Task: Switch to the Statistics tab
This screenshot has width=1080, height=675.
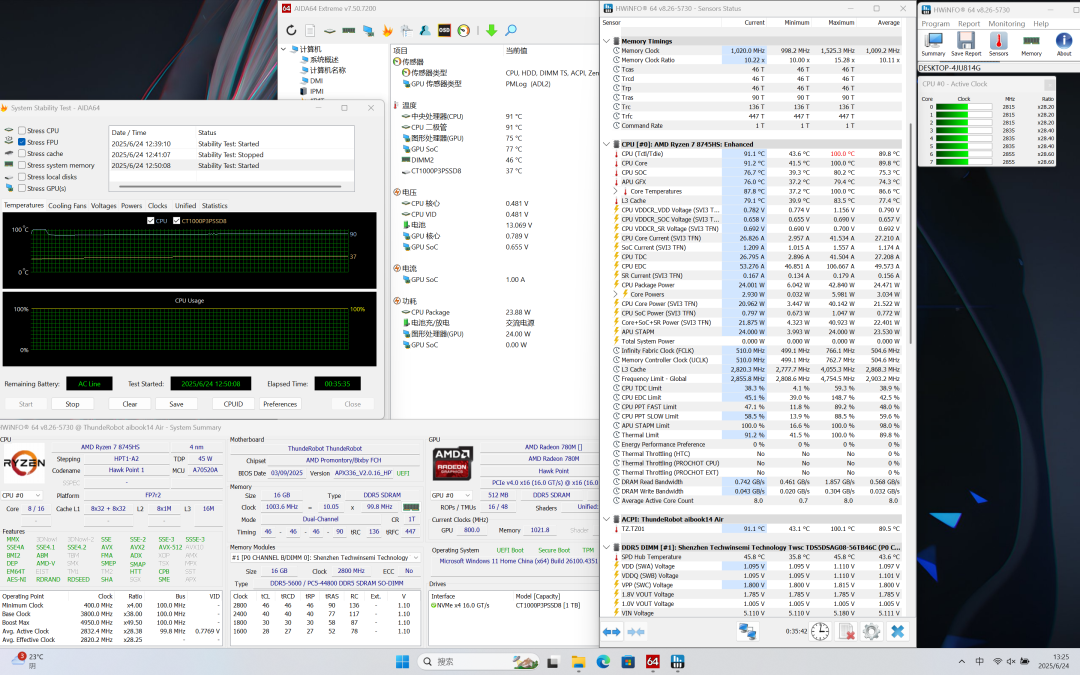Action: pos(215,206)
